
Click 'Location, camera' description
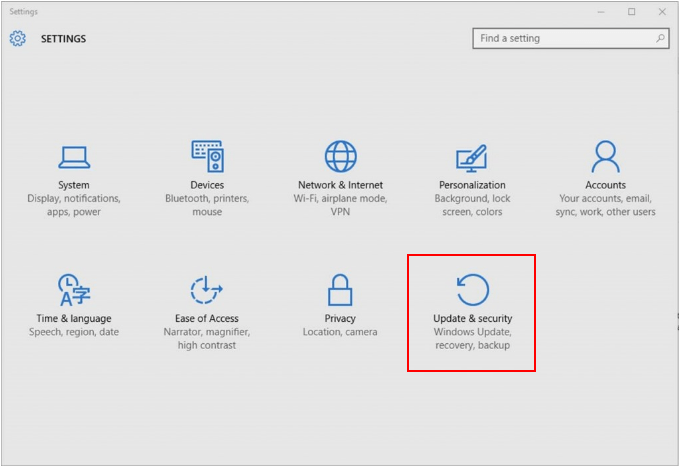340,332
